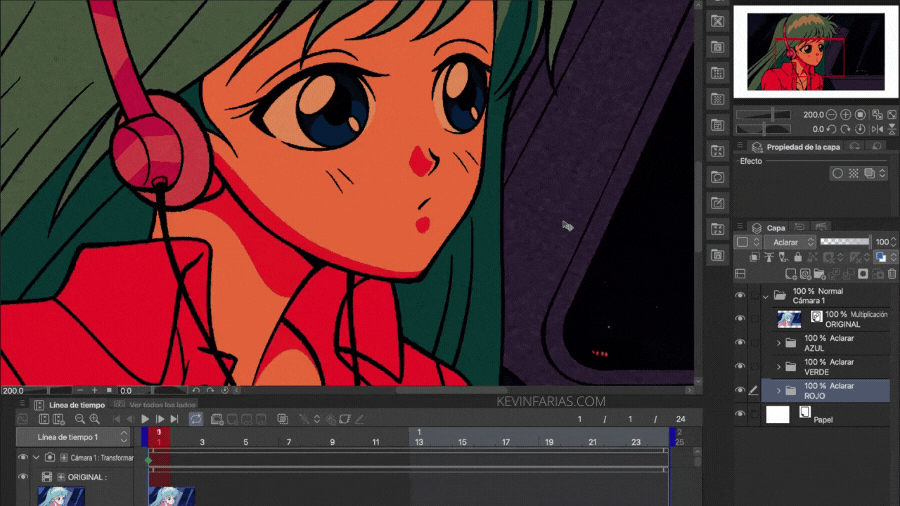Create a new raster layer
Viewport: 900px width, 506px height.
[x=790, y=274]
